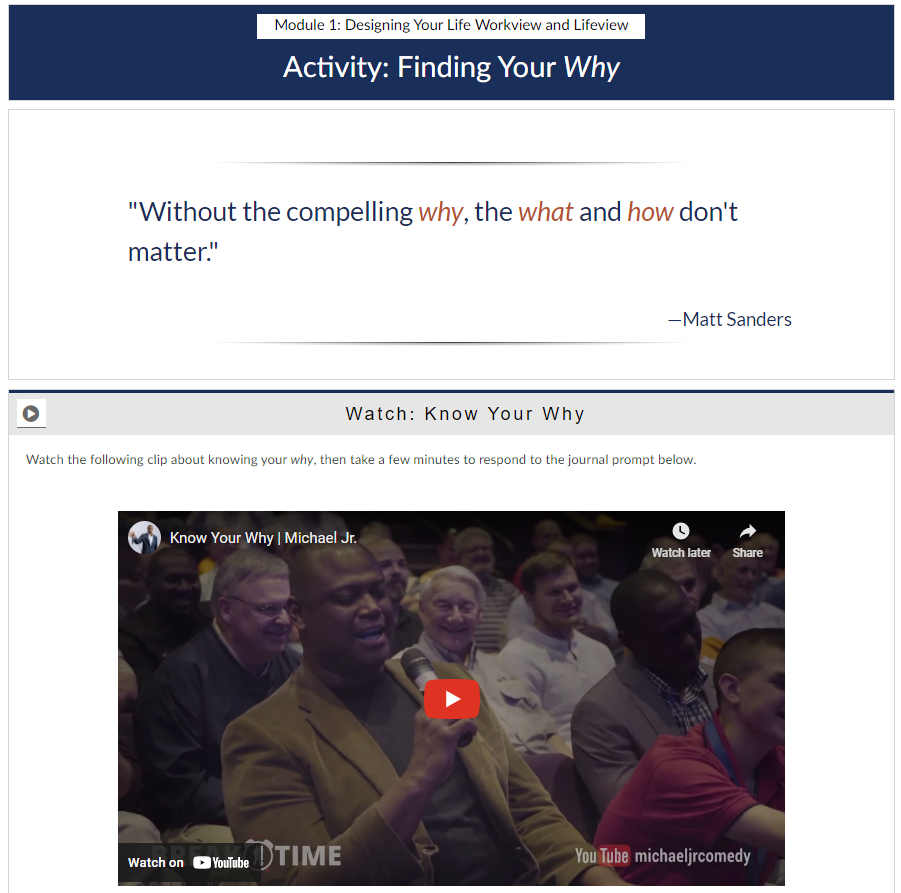Click the YouTube logo in Watch on button
This screenshot has width=901, height=893.
(221, 863)
